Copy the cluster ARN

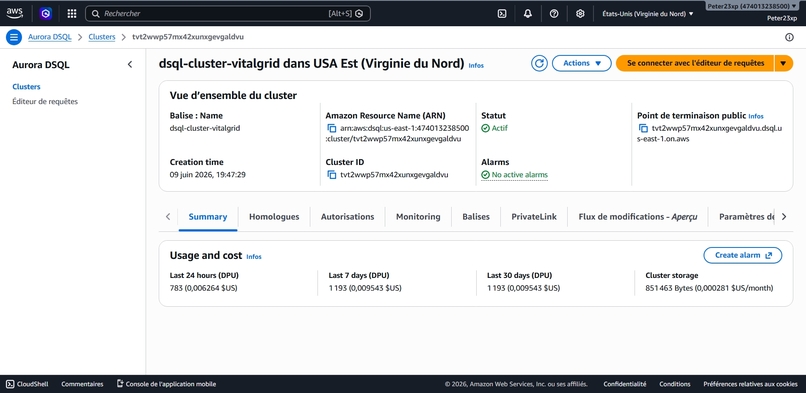(x=332, y=128)
